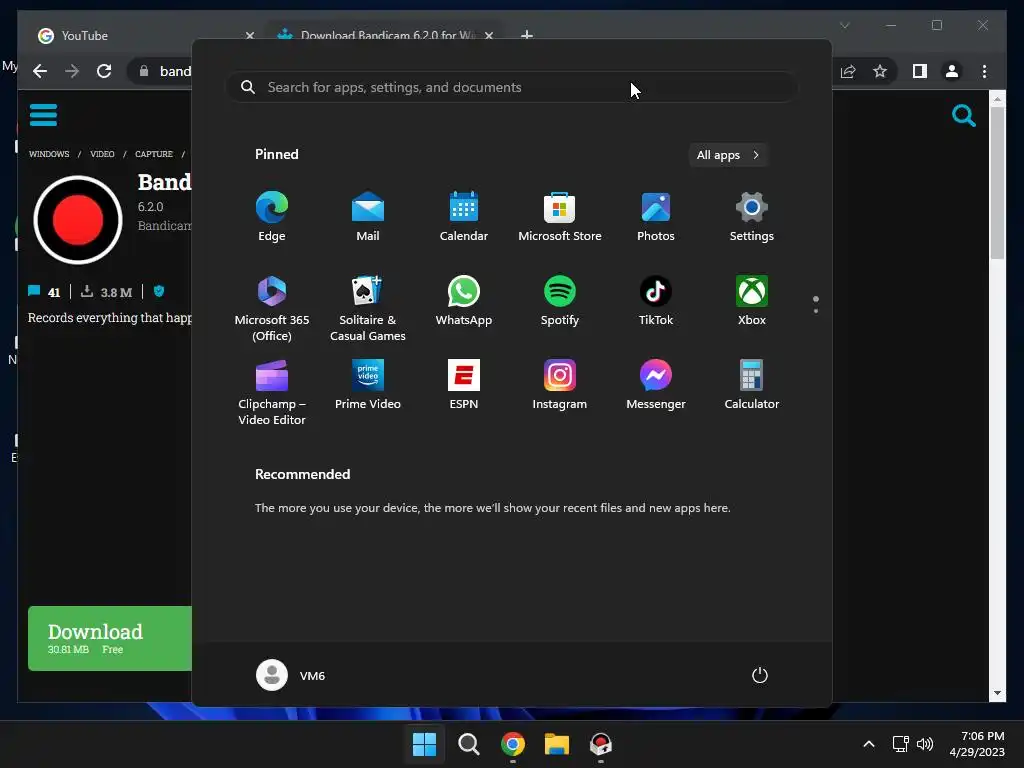Click the Bandicam red record logo
The width and height of the screenshot is (1024, 768).
(78, 220)
